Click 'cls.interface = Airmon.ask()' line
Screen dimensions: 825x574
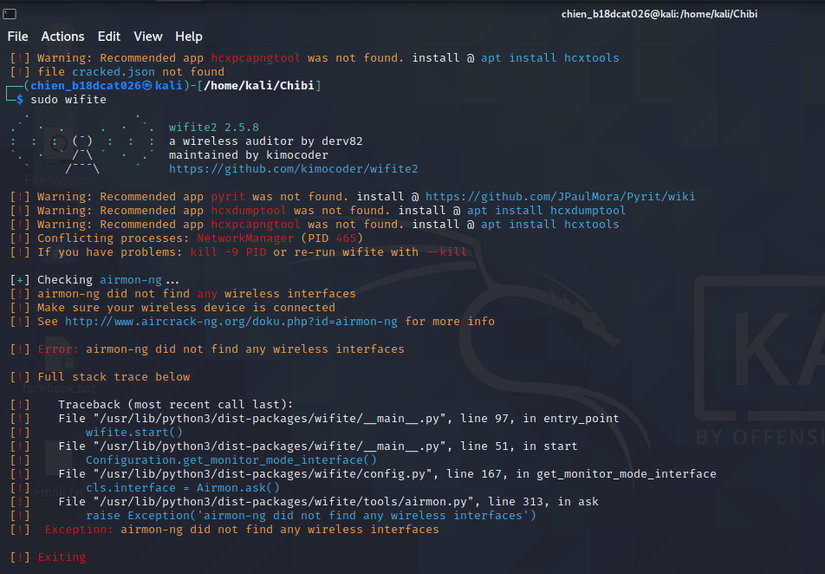coord(183,488)
